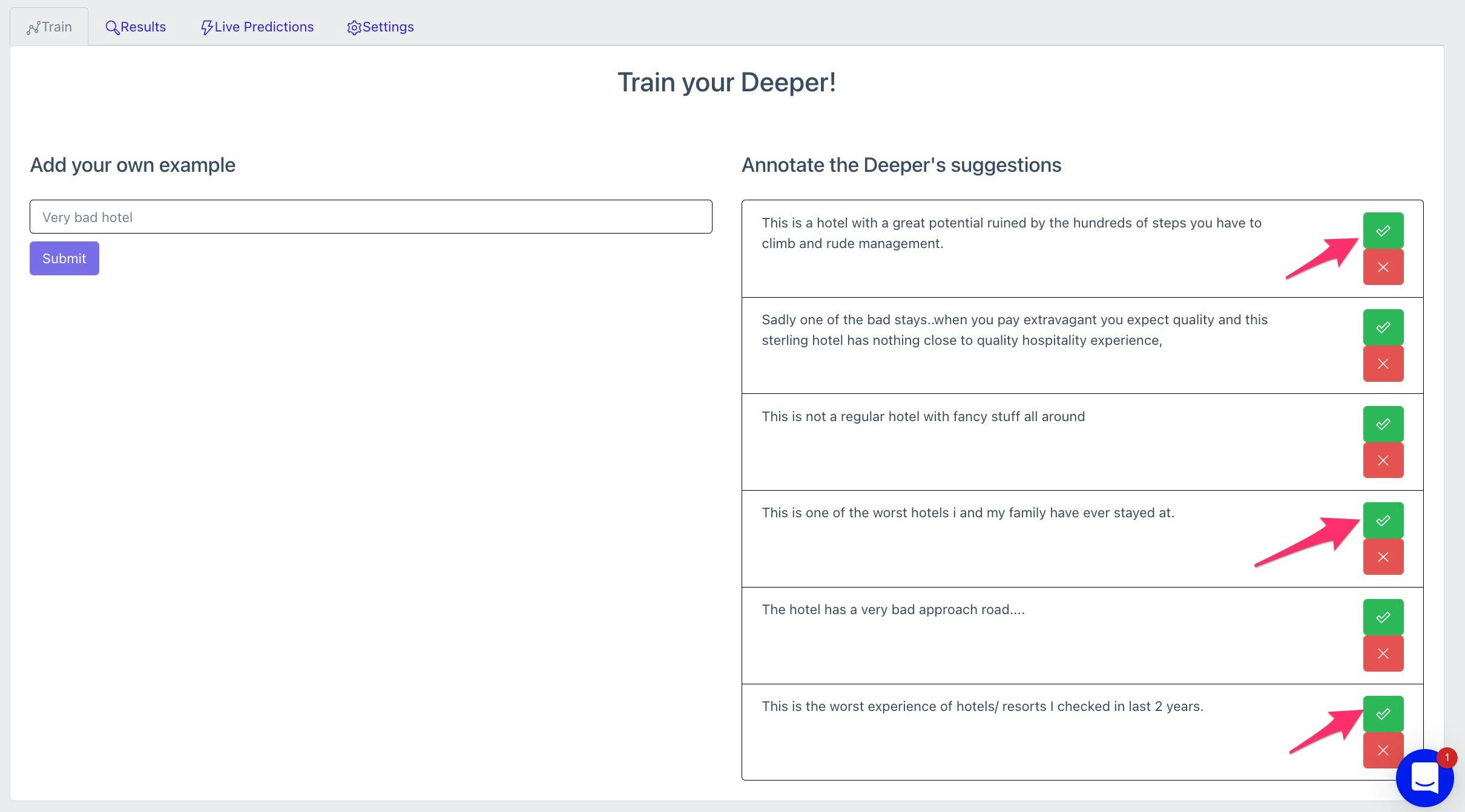Focus the 'Very bad hotel' example input
Screen dimensions: 1465x812
370,217
